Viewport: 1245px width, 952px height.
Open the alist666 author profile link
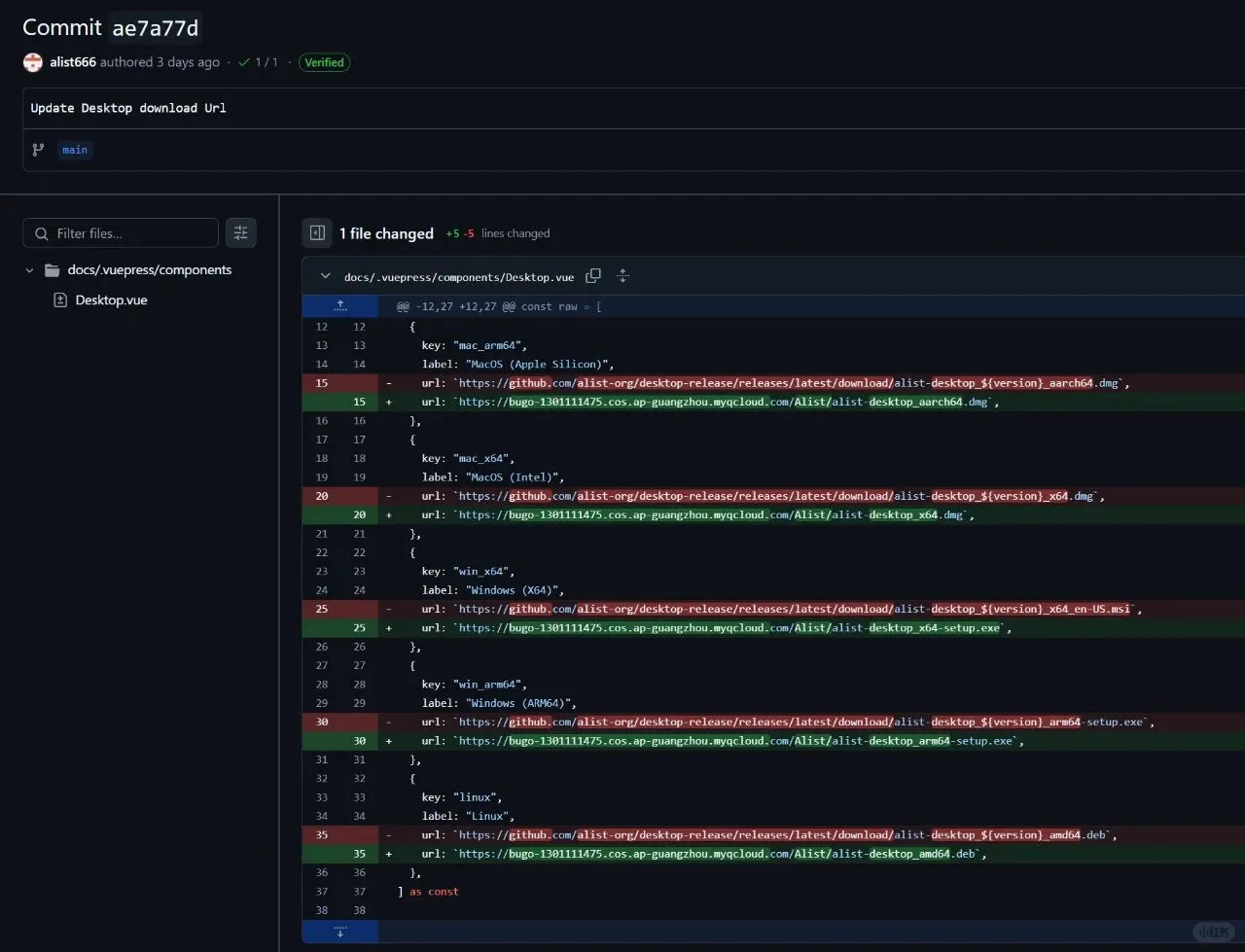[73, 62]
